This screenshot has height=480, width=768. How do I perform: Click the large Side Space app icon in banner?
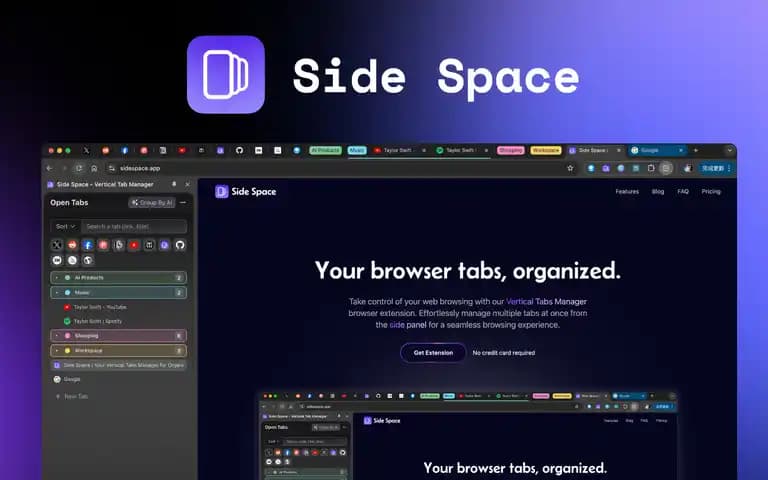click(226, 74)
